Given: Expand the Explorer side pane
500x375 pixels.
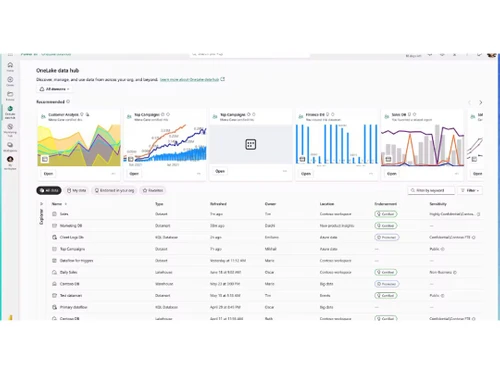Looking at the screenshot, I should click(41, 204).
